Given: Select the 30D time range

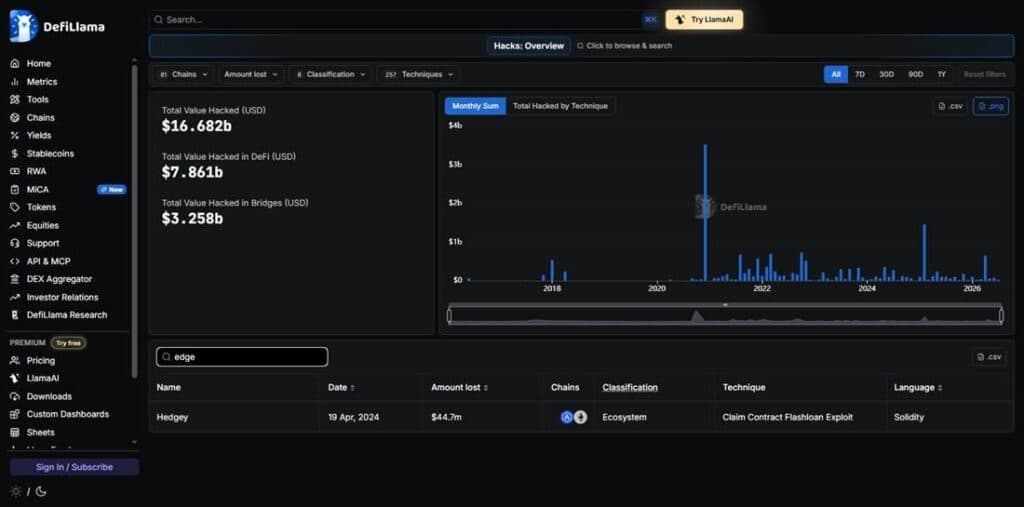Looking at the screenshot, I should (886, 74).
